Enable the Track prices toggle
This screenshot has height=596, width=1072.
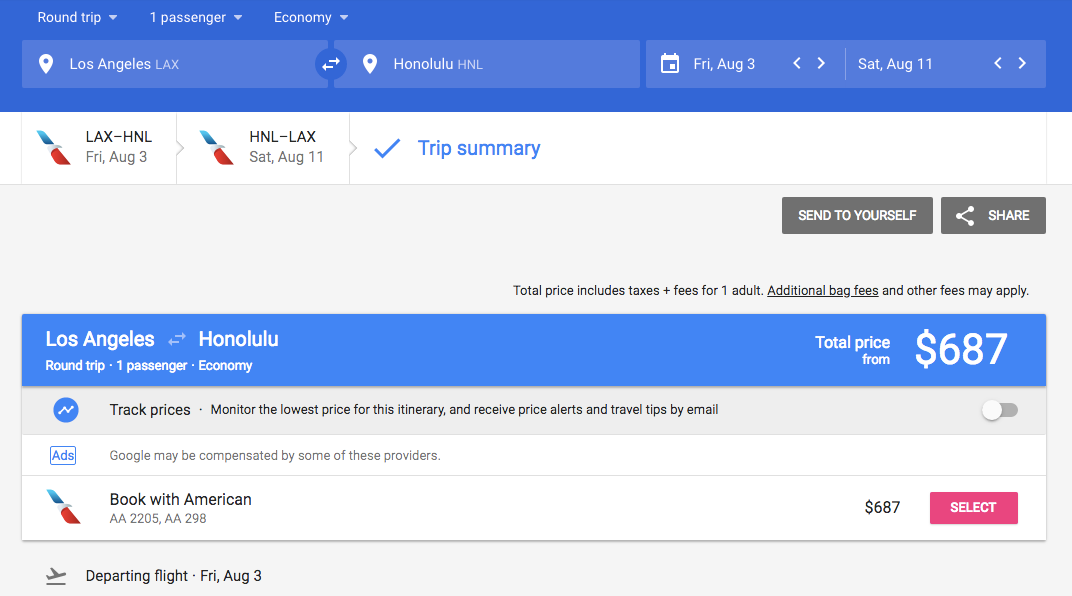point(1000,410)
